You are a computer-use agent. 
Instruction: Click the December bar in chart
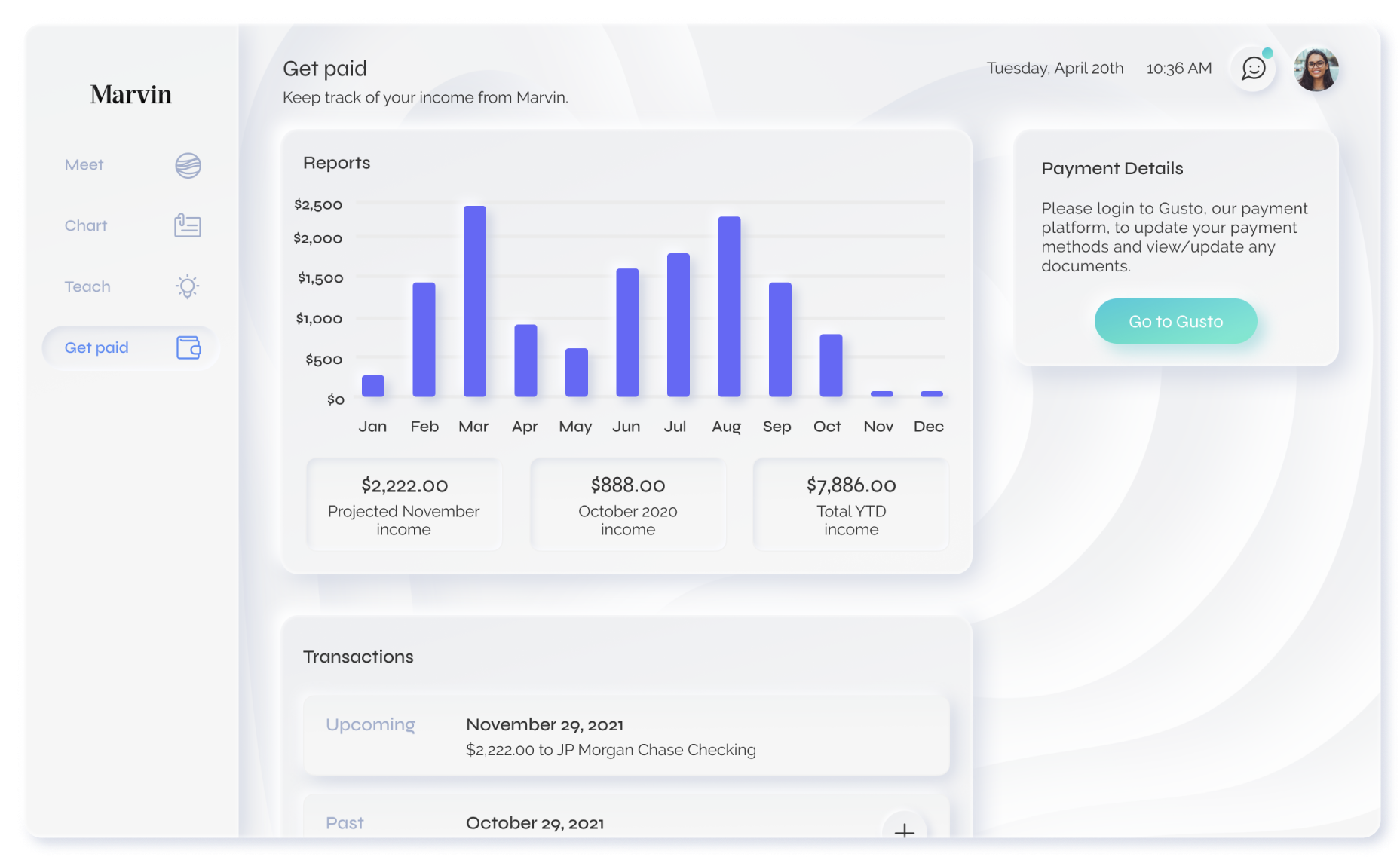(932, 393)
